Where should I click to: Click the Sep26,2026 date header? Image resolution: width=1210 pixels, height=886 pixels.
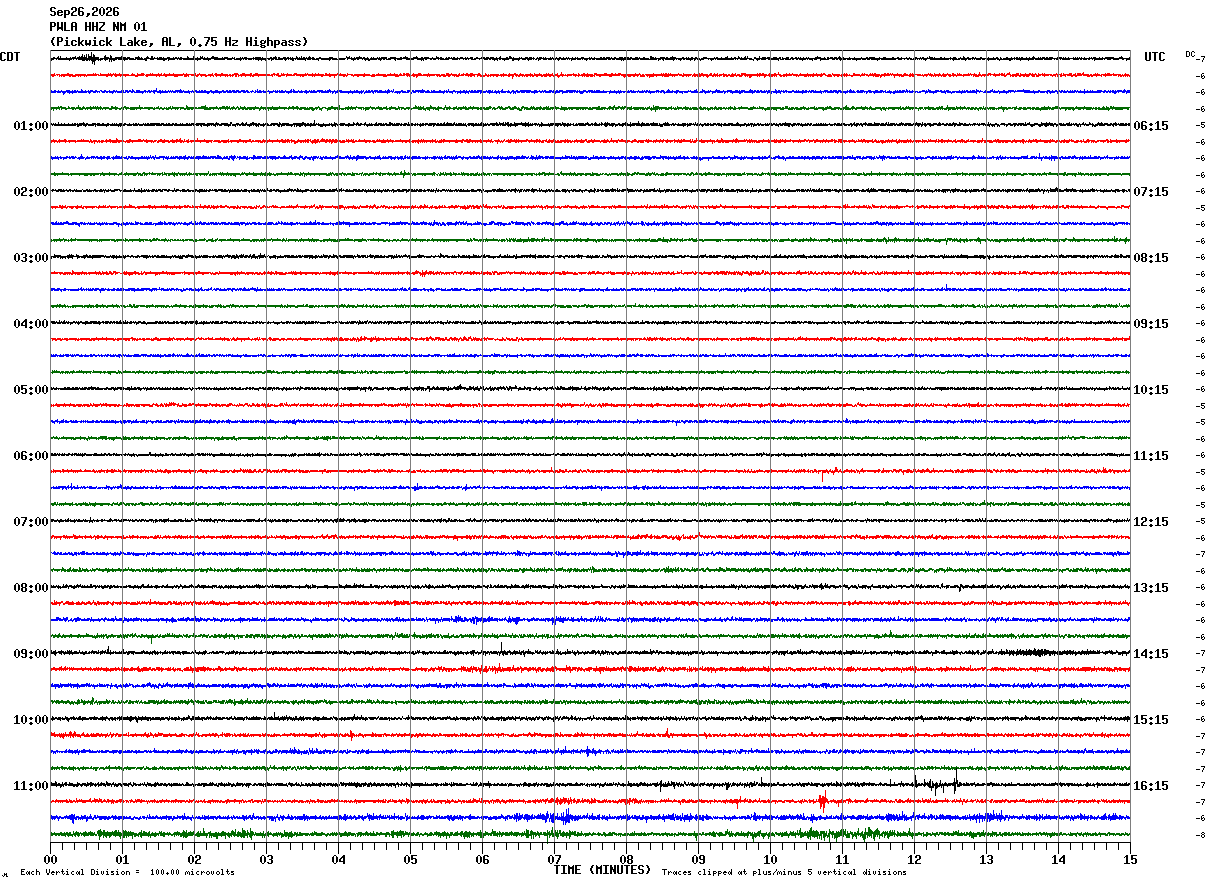pos(84,12)
